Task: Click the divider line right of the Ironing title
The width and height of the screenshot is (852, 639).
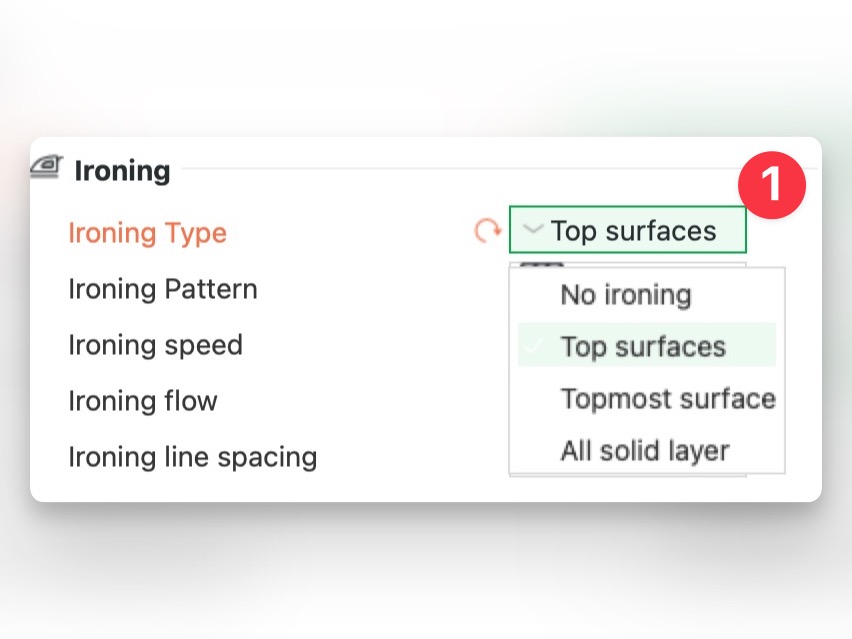Action: [450, 169]
